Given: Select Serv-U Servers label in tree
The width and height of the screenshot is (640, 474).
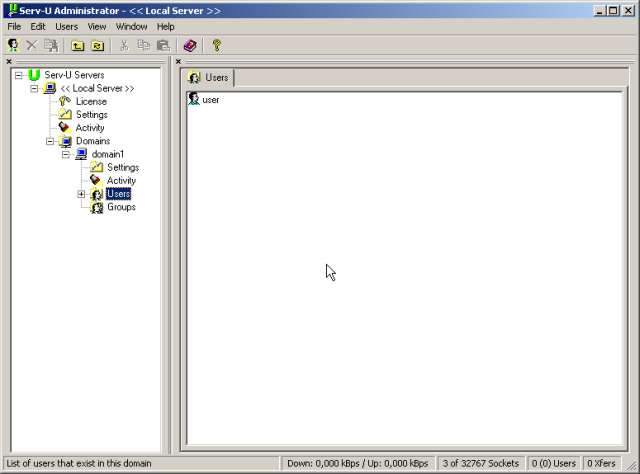Looking at the screenshot, I should (74, 75).
